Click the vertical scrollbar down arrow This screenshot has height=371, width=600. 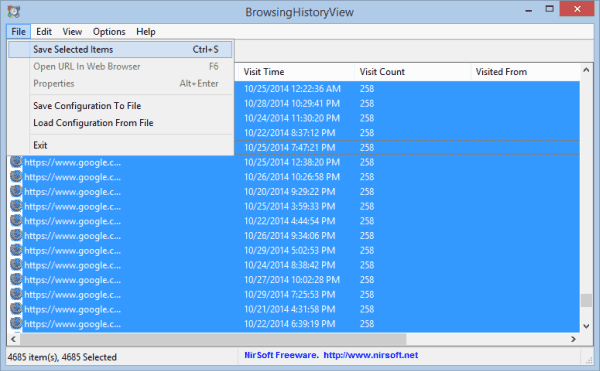pos(586,326)
